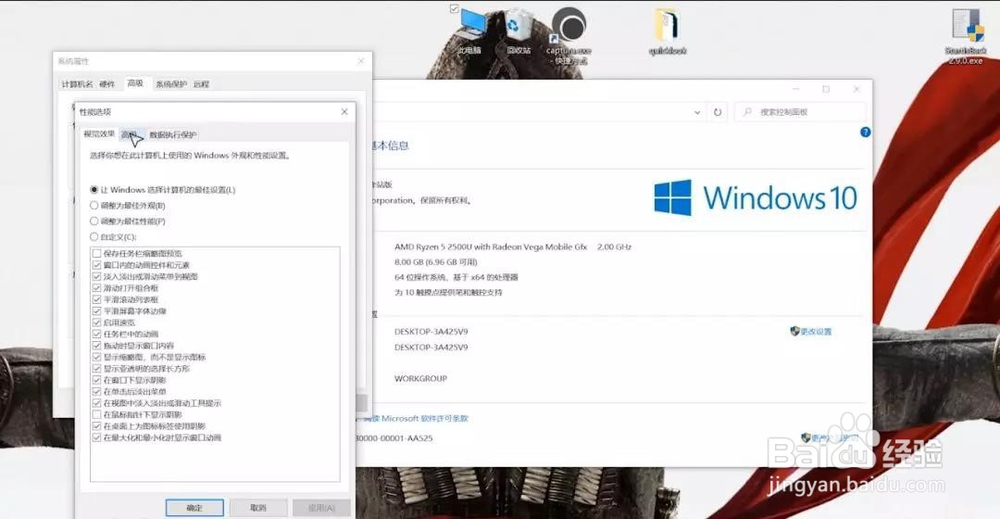Open the 更改设置 link
1000x519 pixels.
(816, 332)
